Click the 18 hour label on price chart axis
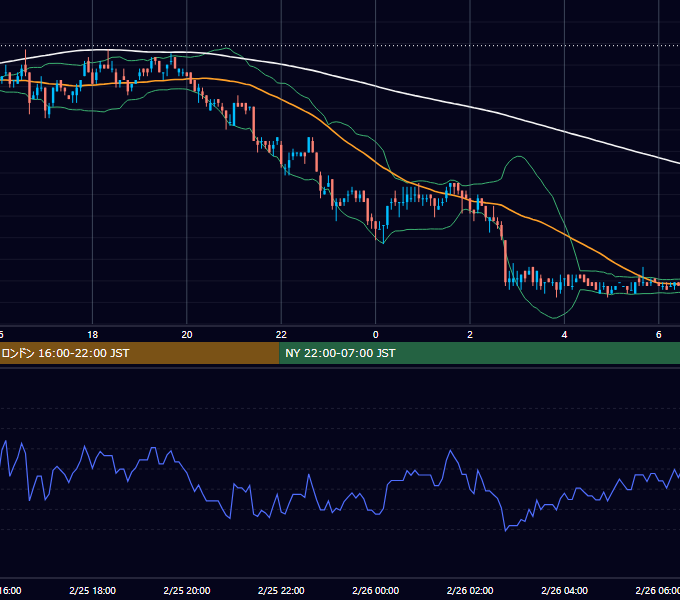 click(92, 335)
